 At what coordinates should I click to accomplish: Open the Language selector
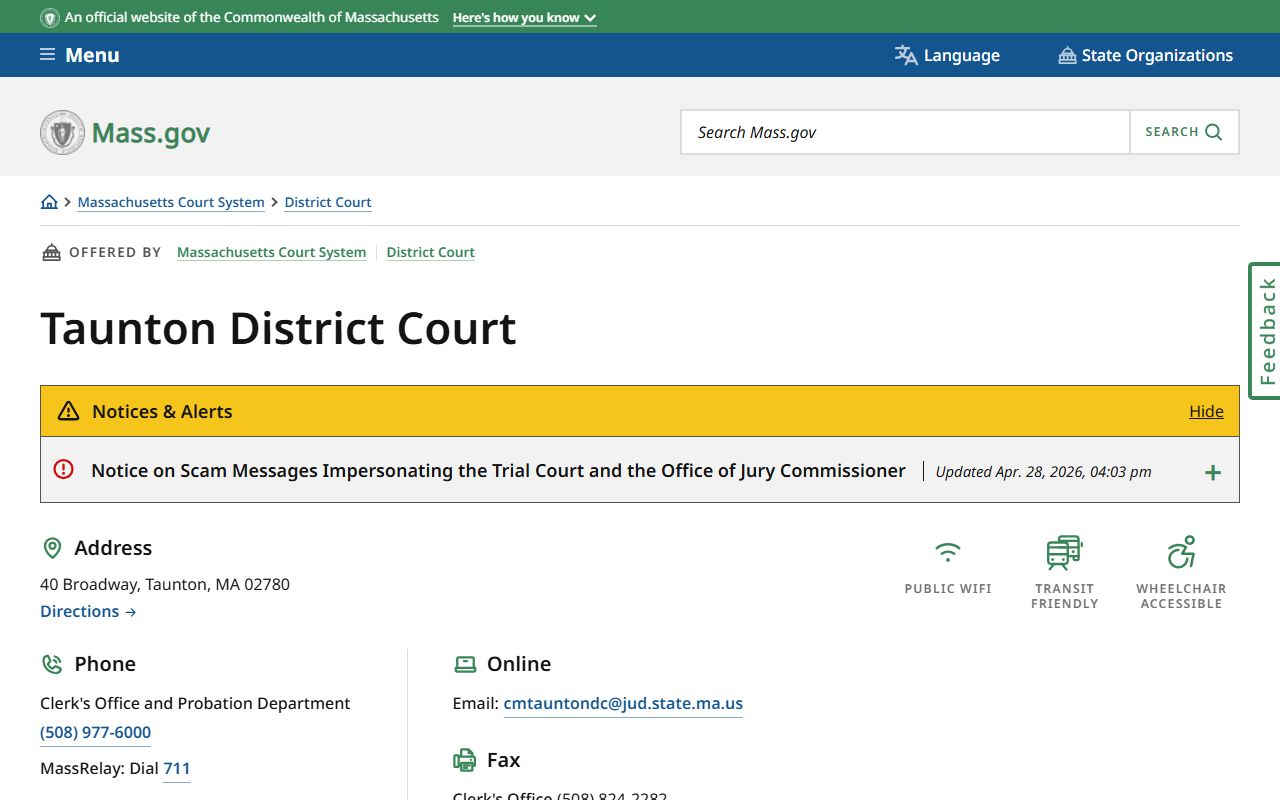947,55
